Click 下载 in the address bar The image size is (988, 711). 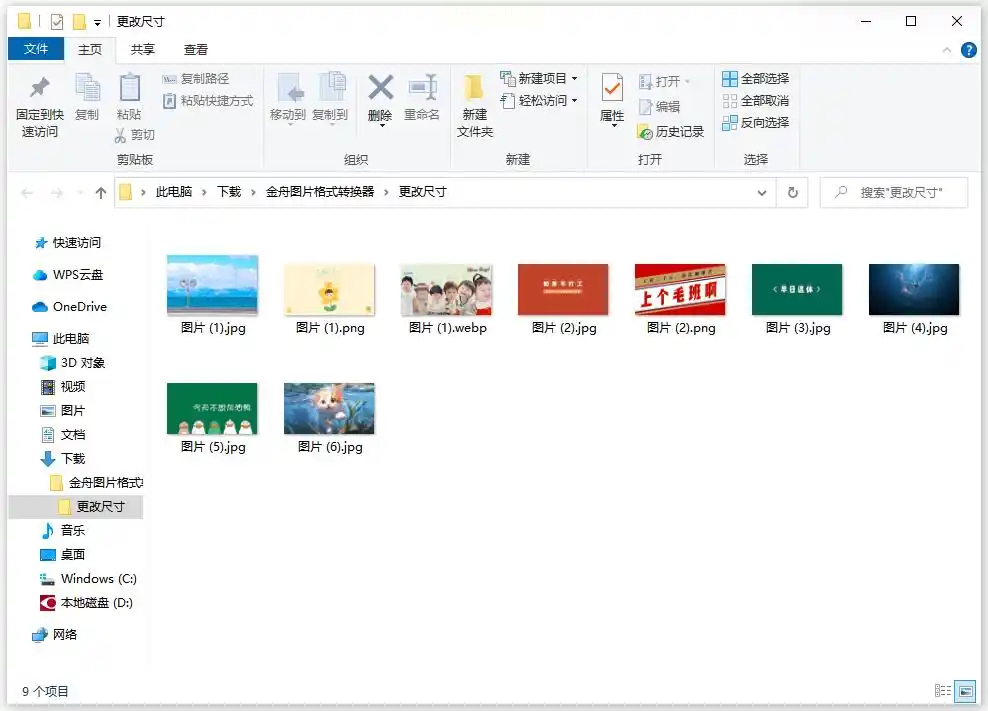(x=229, y=192)
